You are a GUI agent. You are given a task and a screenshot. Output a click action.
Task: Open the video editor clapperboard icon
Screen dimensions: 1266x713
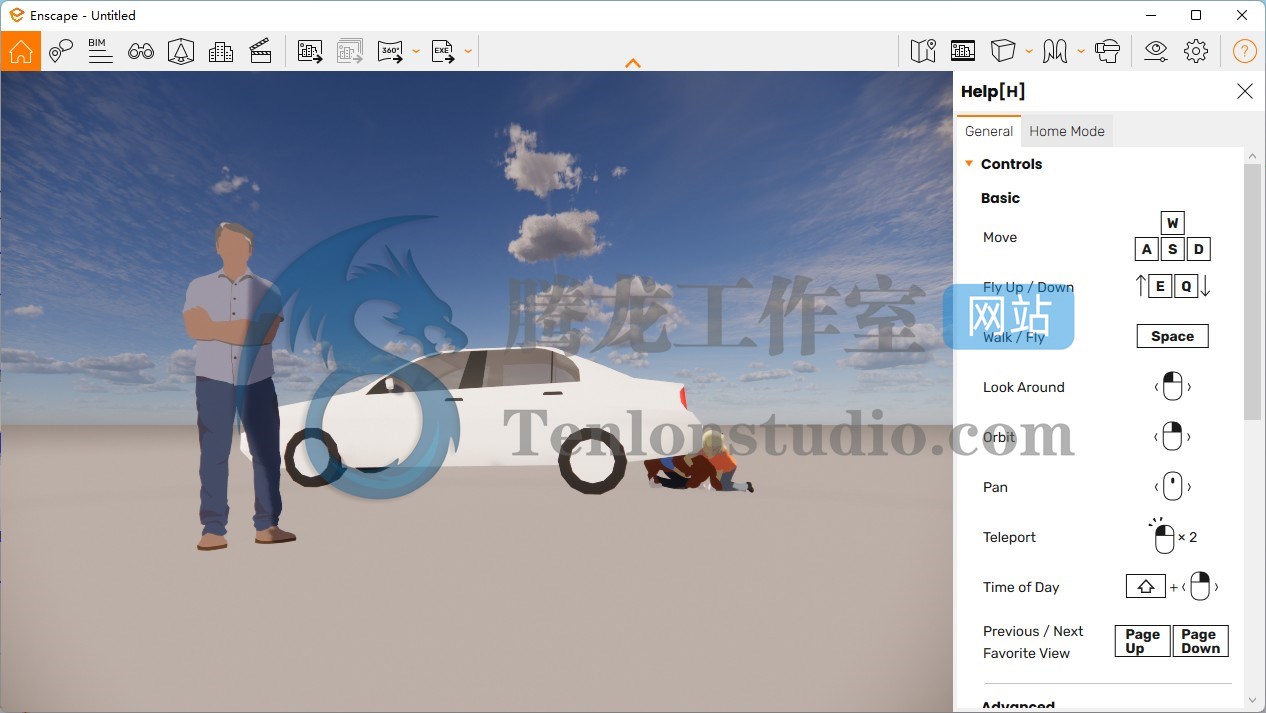[x=261, y=51]
